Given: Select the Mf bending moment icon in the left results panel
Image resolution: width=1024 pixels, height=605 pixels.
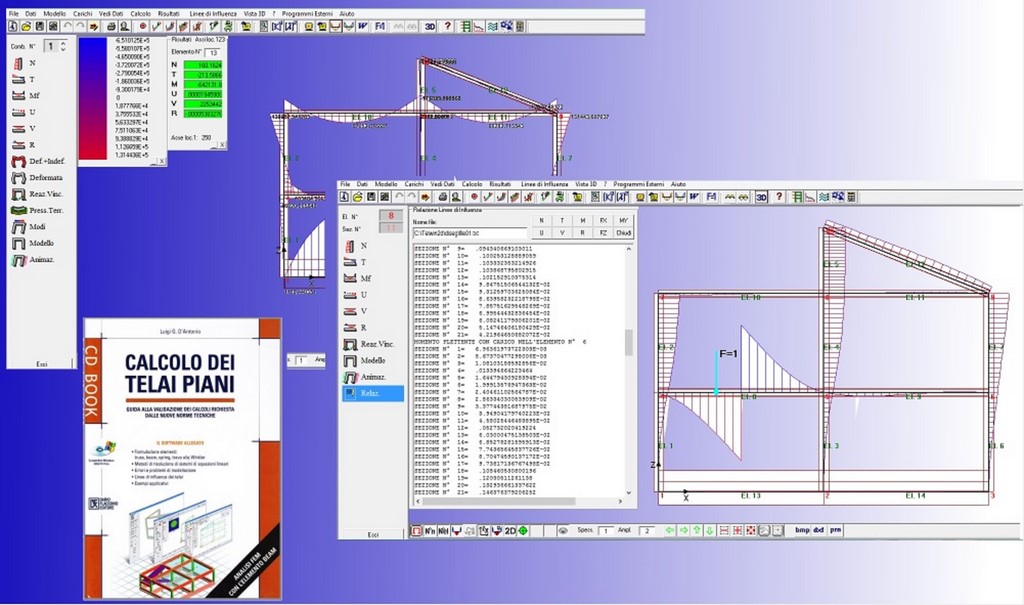Looking at the screenshot, I should 18,96.
